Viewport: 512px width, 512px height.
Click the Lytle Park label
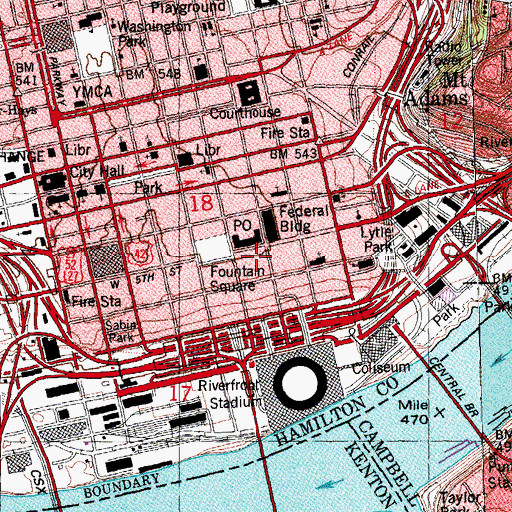pyautogui.click(x=377, y=239)
